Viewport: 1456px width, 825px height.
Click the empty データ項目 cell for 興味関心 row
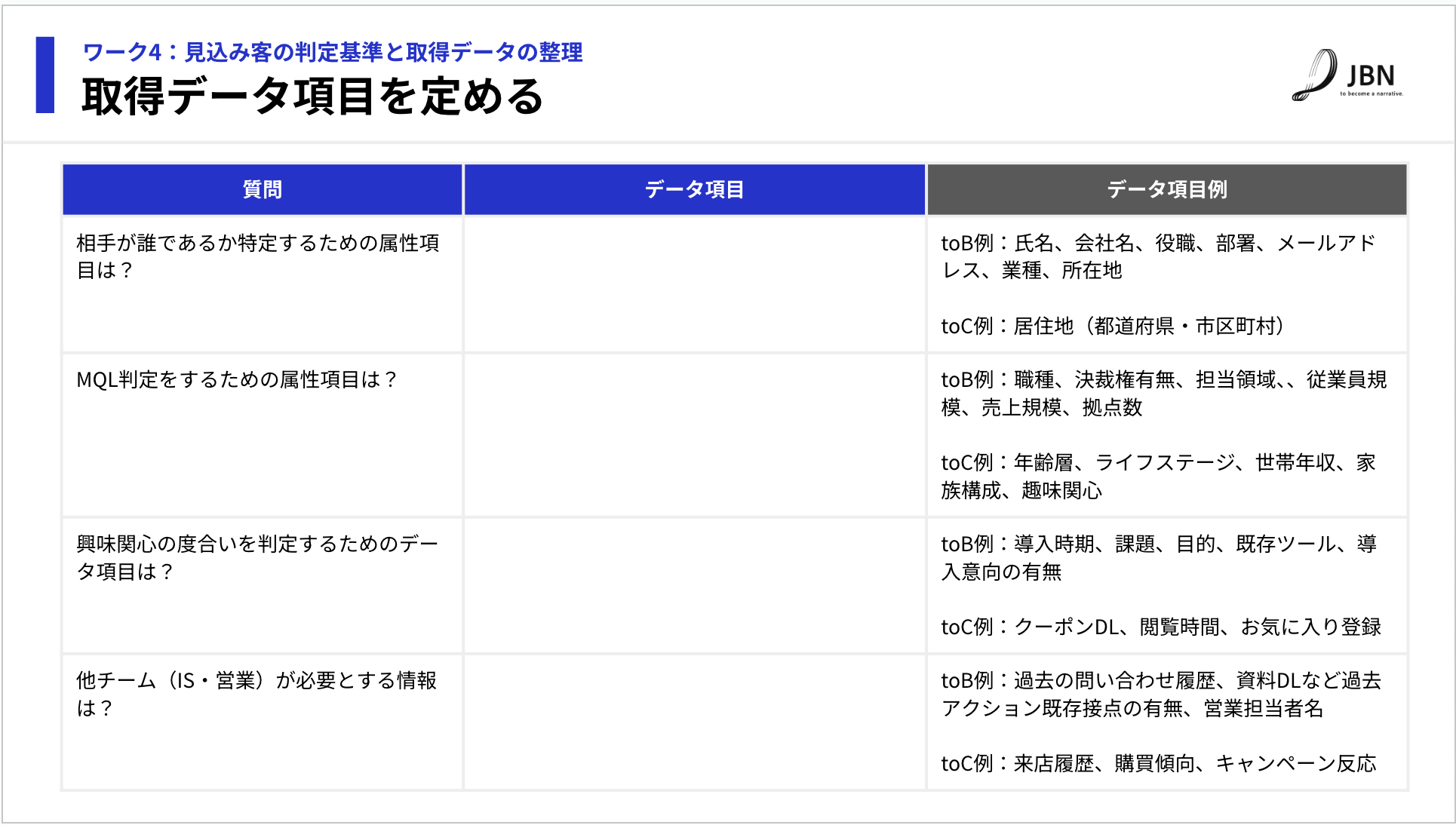[694, 585]
